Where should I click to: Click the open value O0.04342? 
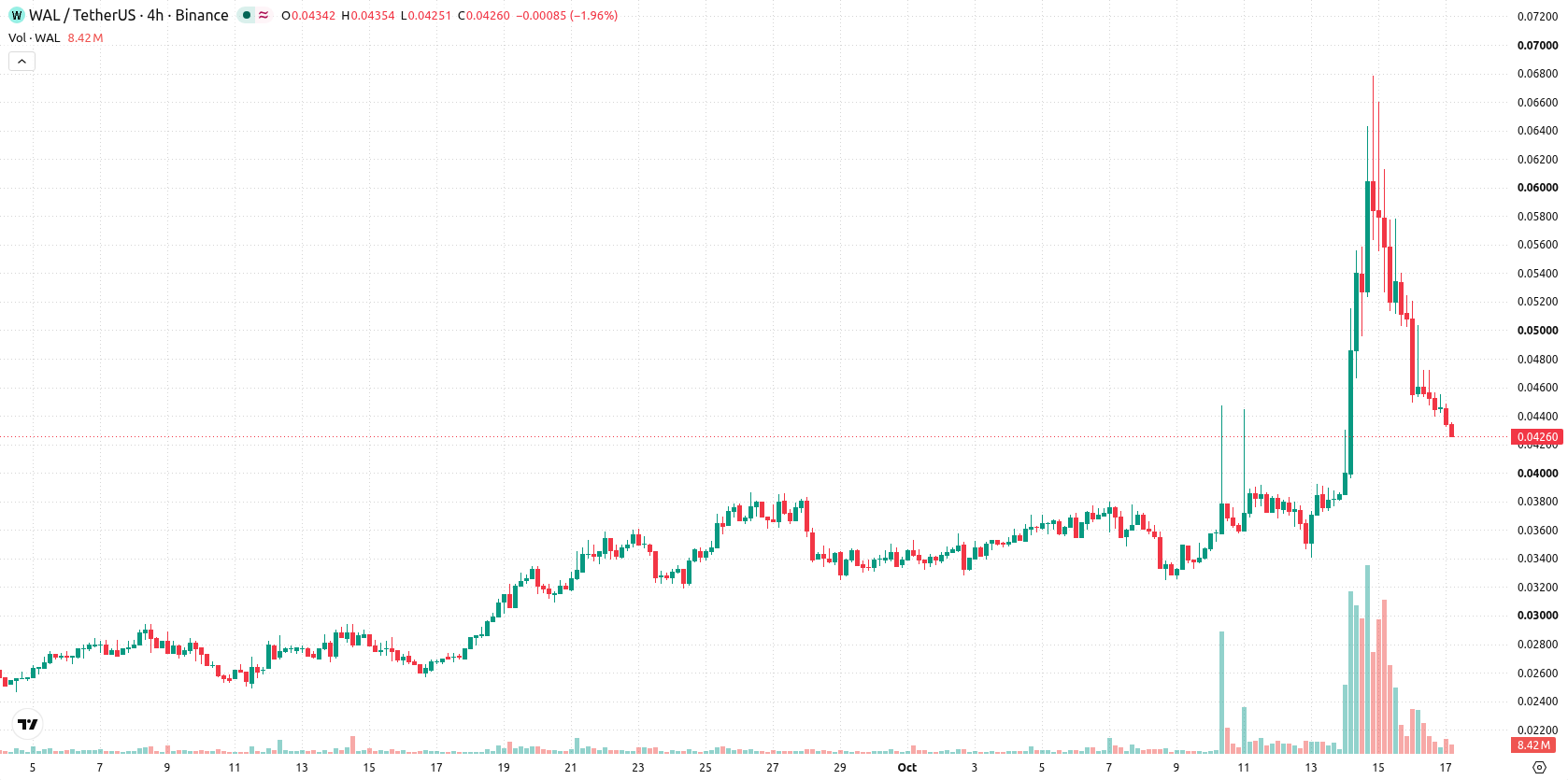[x=308, y=16]
